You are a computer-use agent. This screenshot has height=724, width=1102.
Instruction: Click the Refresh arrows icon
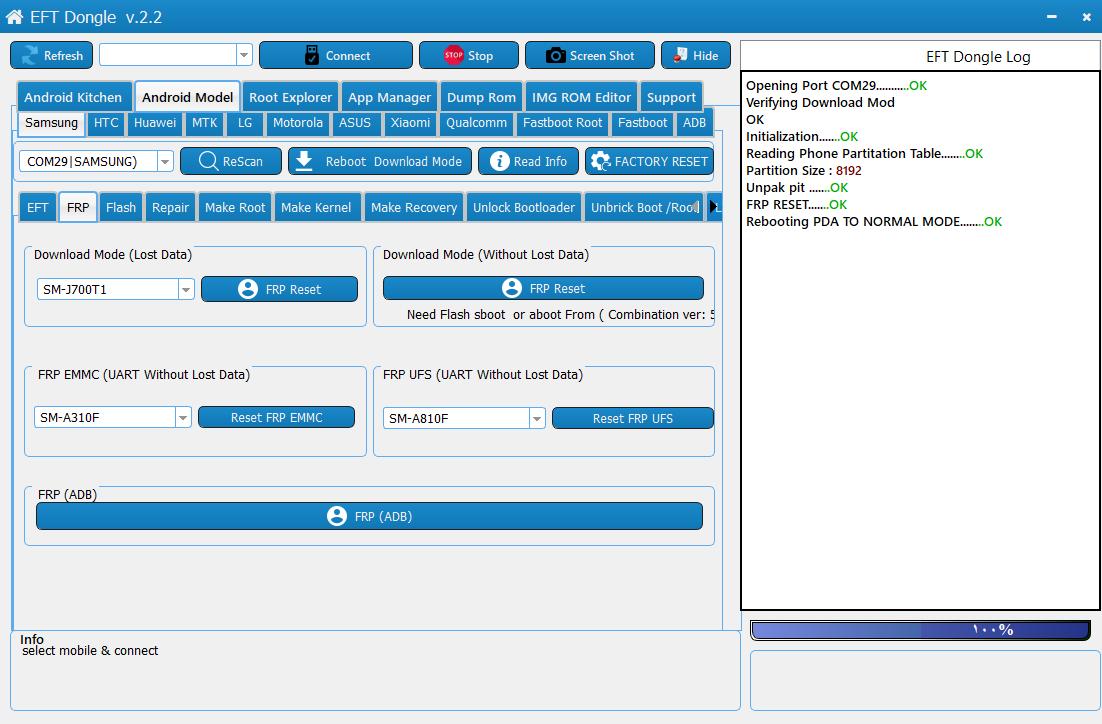[x=30, y=56]
